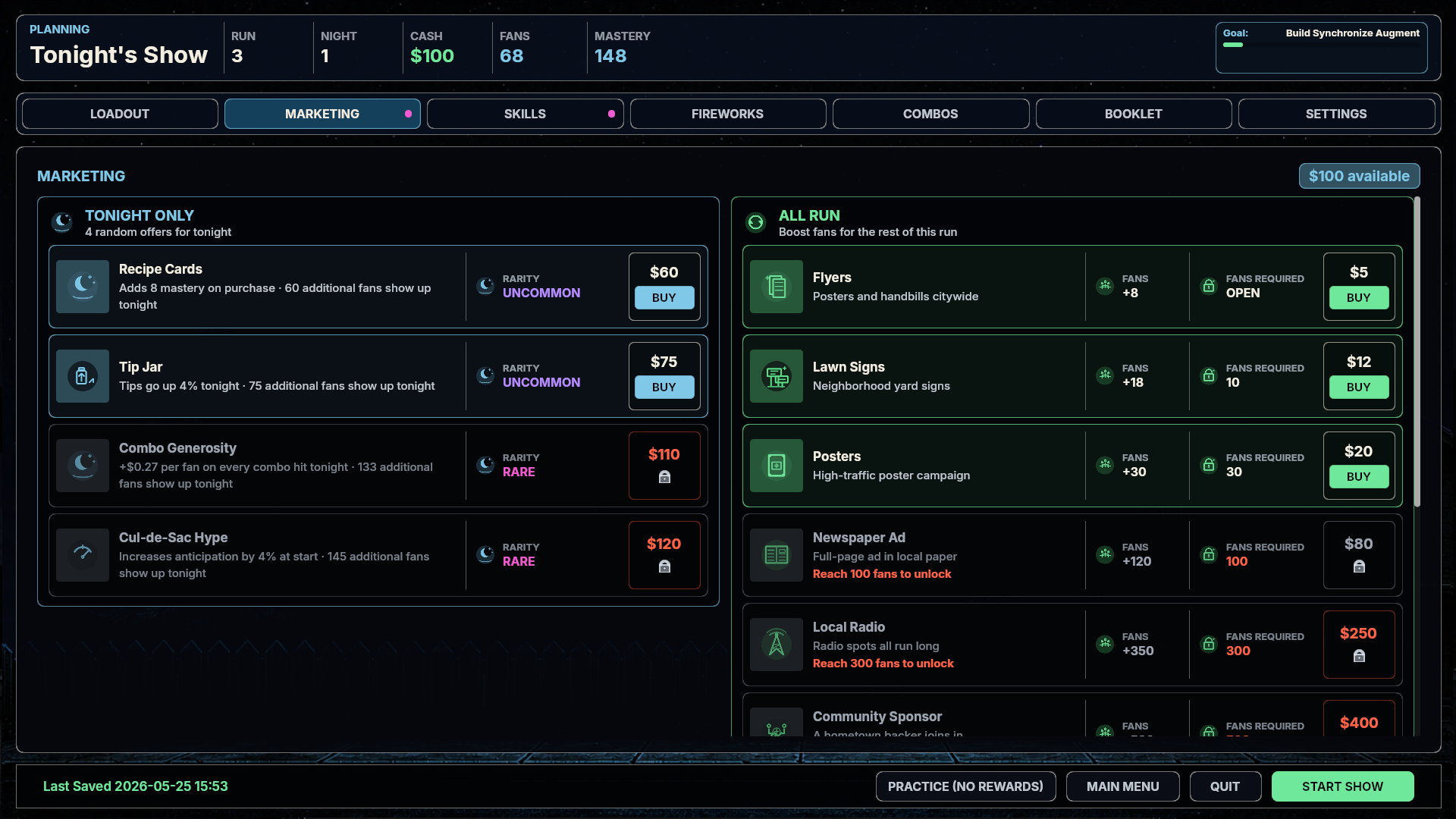Image resolution: width=1456 pixels, height=819 pixels.
Task: Buy Flyers for $5
Action: (1359, 298)
